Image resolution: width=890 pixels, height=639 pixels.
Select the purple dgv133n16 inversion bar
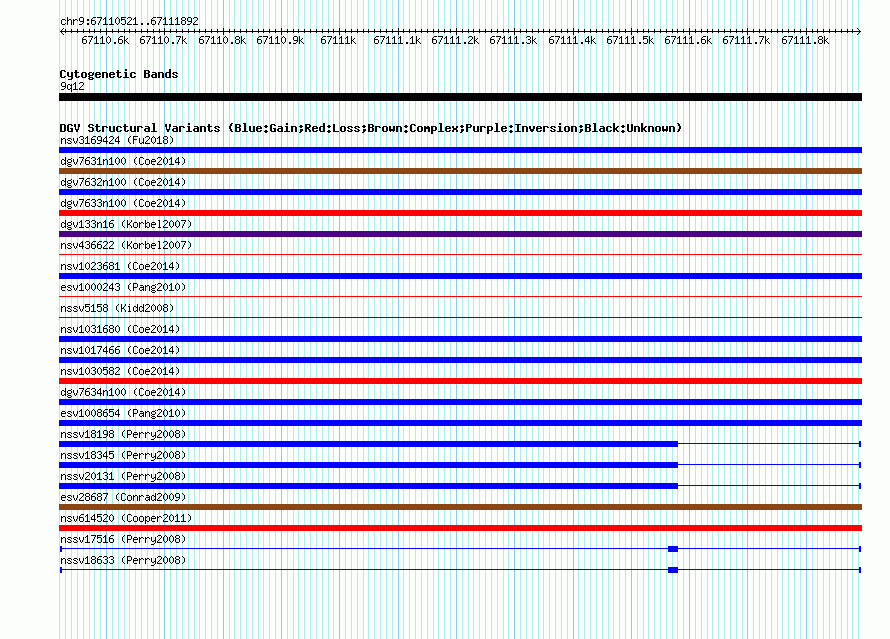[460, 234]
